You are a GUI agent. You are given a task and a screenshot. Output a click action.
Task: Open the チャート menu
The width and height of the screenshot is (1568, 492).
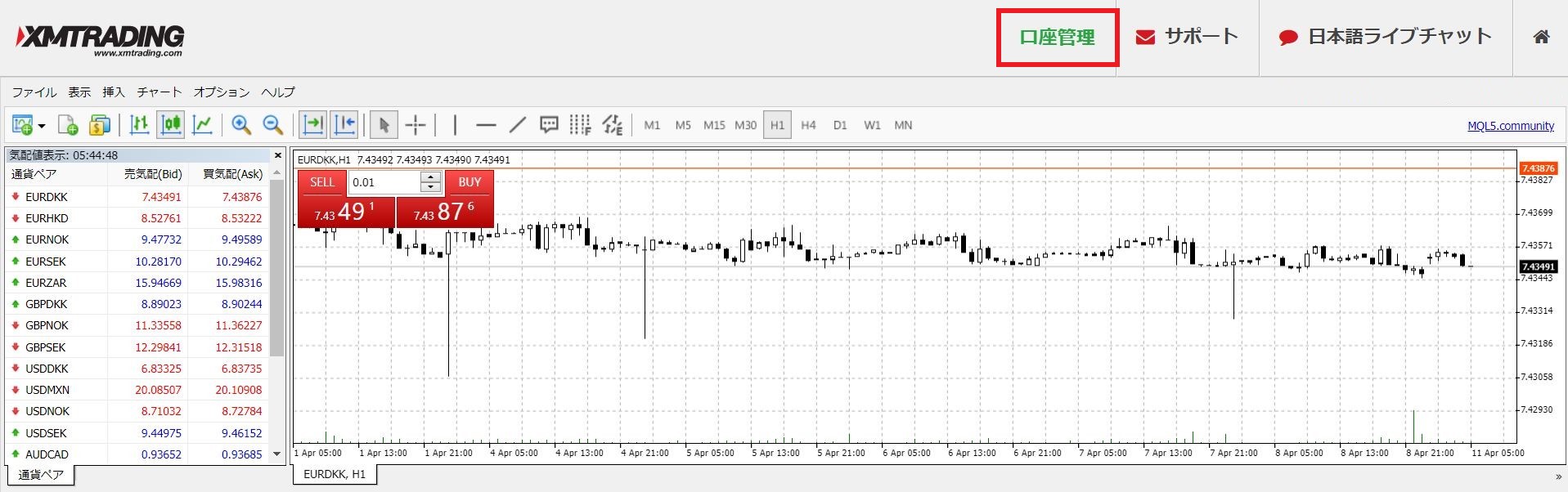(x=159, y=92)
